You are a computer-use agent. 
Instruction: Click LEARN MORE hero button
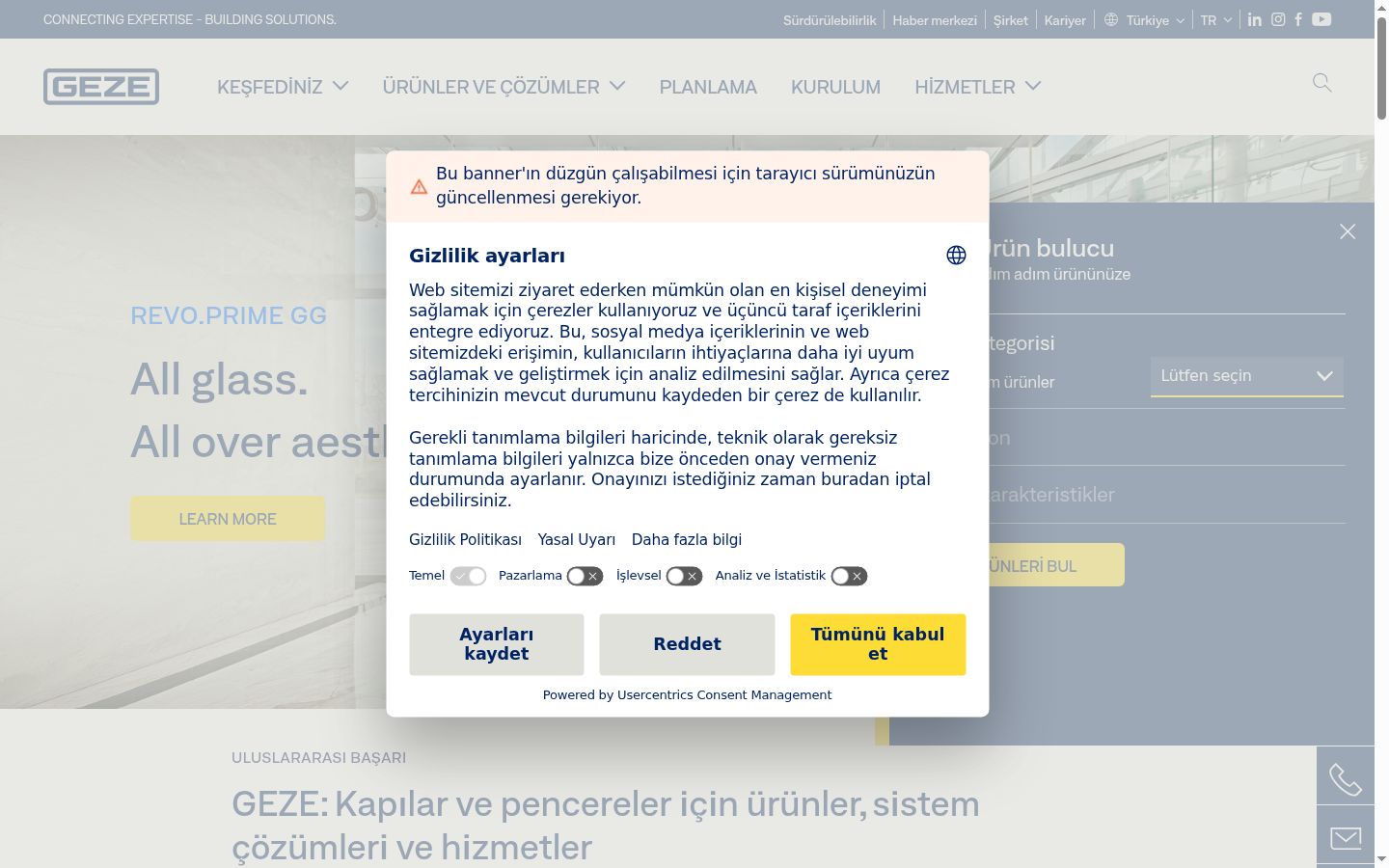coord(228,519)
